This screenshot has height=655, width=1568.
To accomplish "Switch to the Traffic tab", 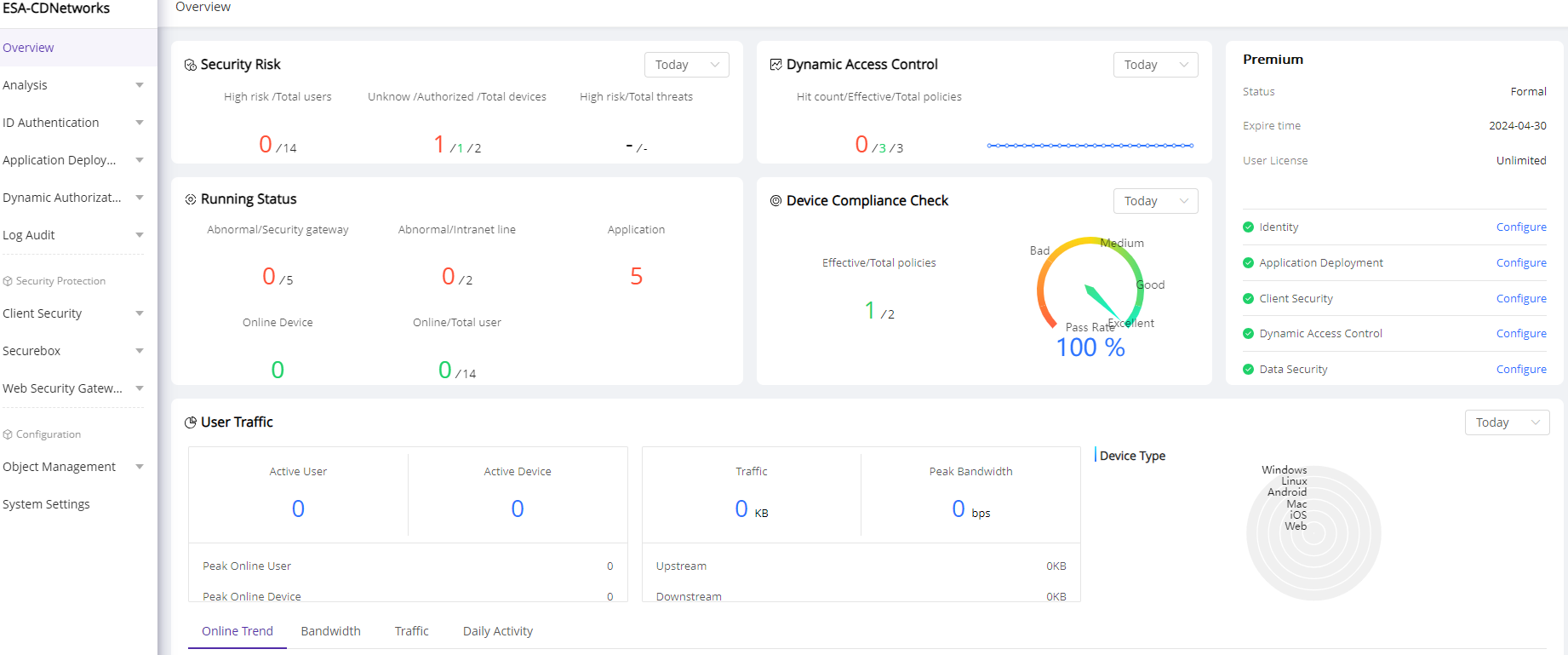I will pyautogui.click(x=411, y=631).
